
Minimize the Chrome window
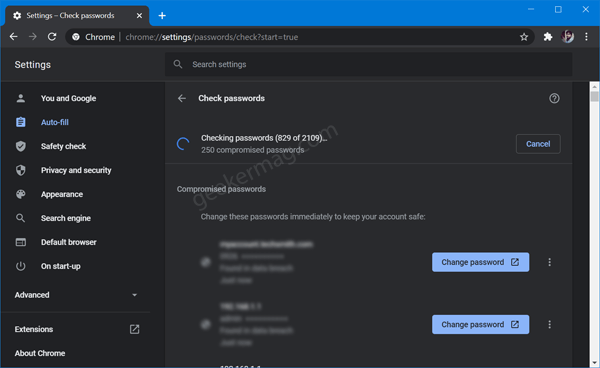pyautogui.click(x=531, y=9)
